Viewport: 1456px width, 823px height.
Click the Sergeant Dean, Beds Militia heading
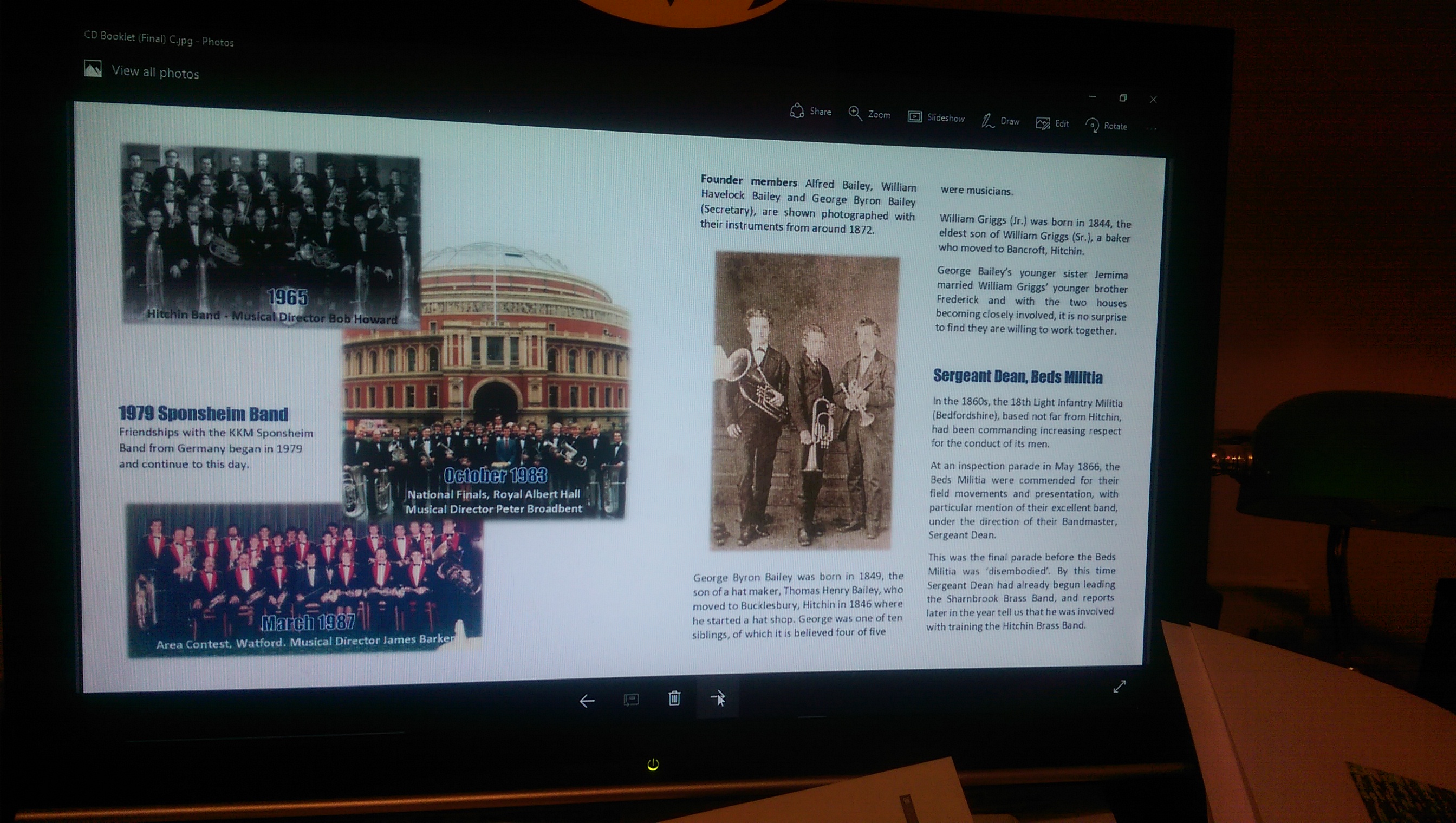coord(1017,376)
